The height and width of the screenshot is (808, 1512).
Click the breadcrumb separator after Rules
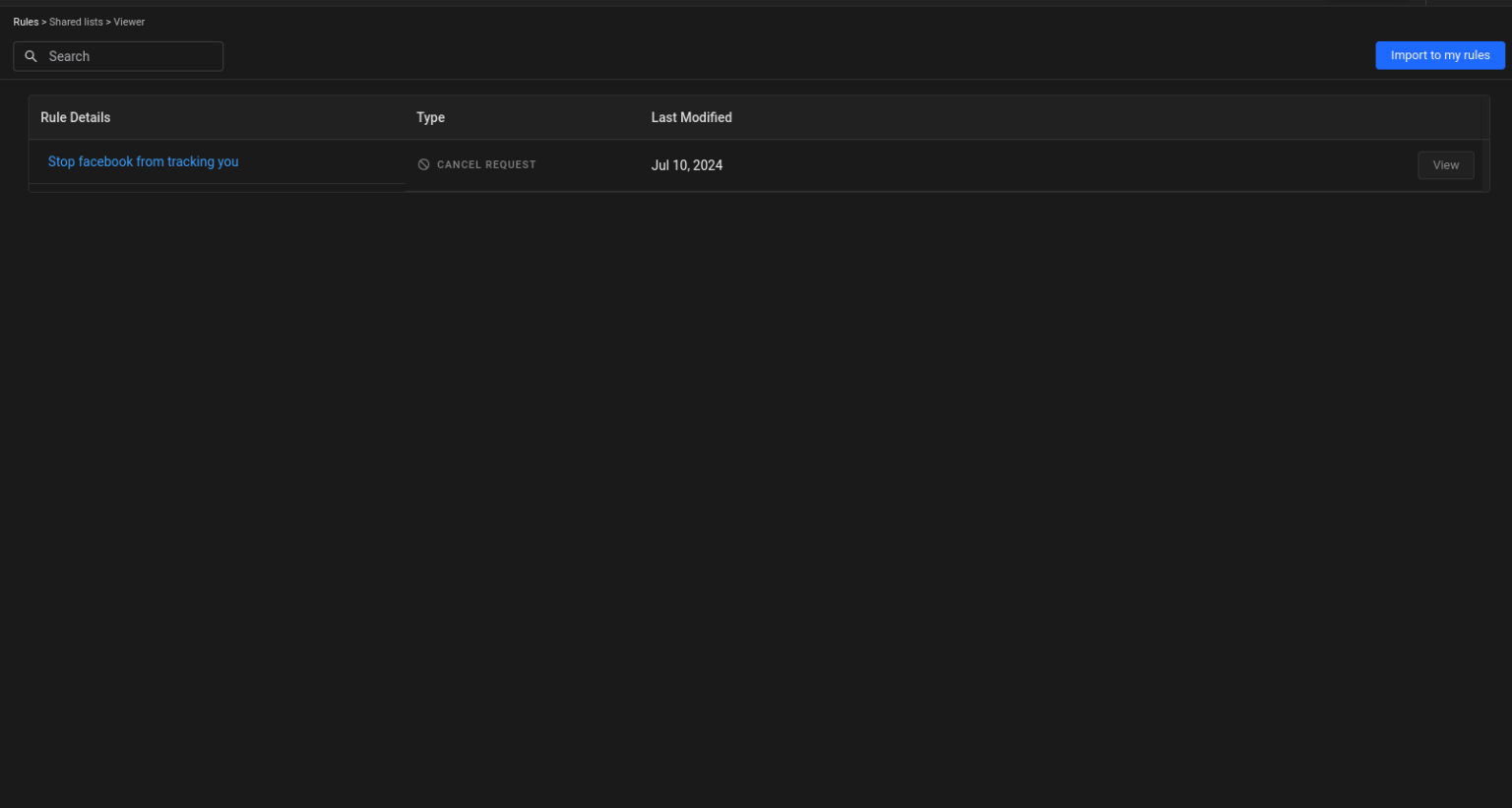[x=44, y=22]
